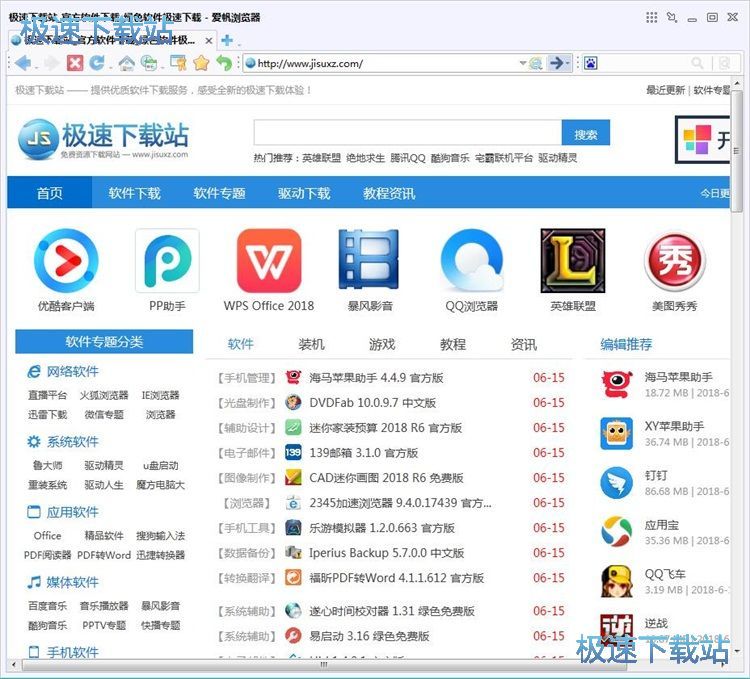Open the grid menu icon in title bar
This screenshot has height=679, width=750.
pos(651,18)
